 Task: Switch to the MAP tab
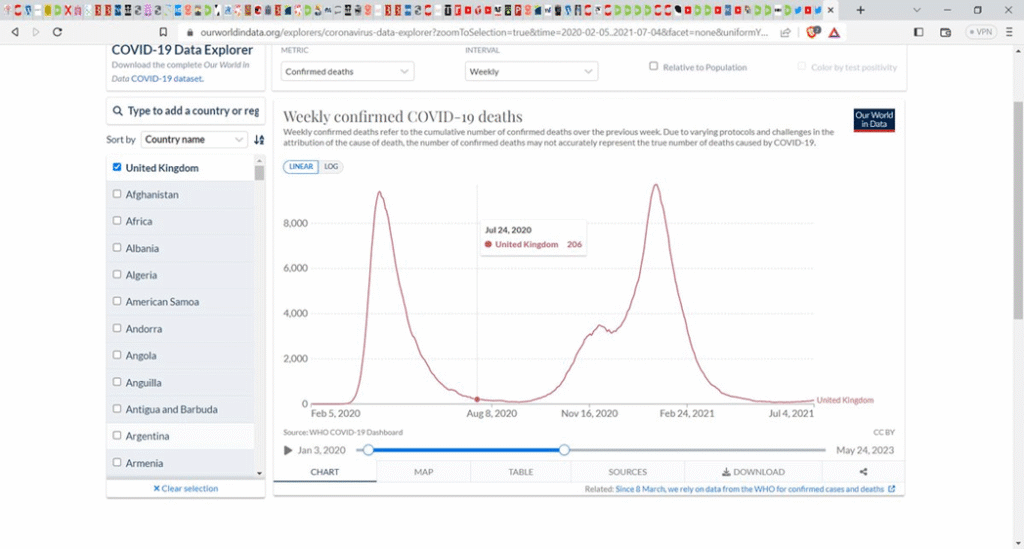click(x=423, y=471)
